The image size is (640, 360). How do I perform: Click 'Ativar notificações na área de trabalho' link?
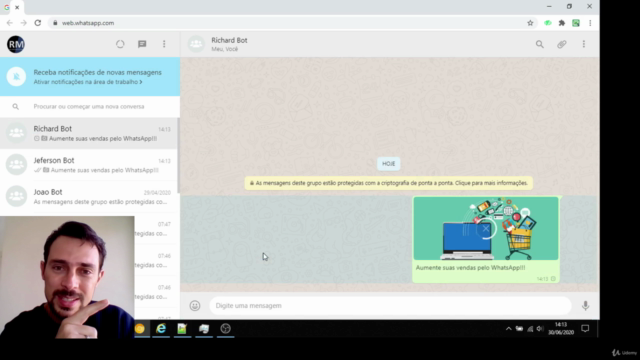click(88, 82)
